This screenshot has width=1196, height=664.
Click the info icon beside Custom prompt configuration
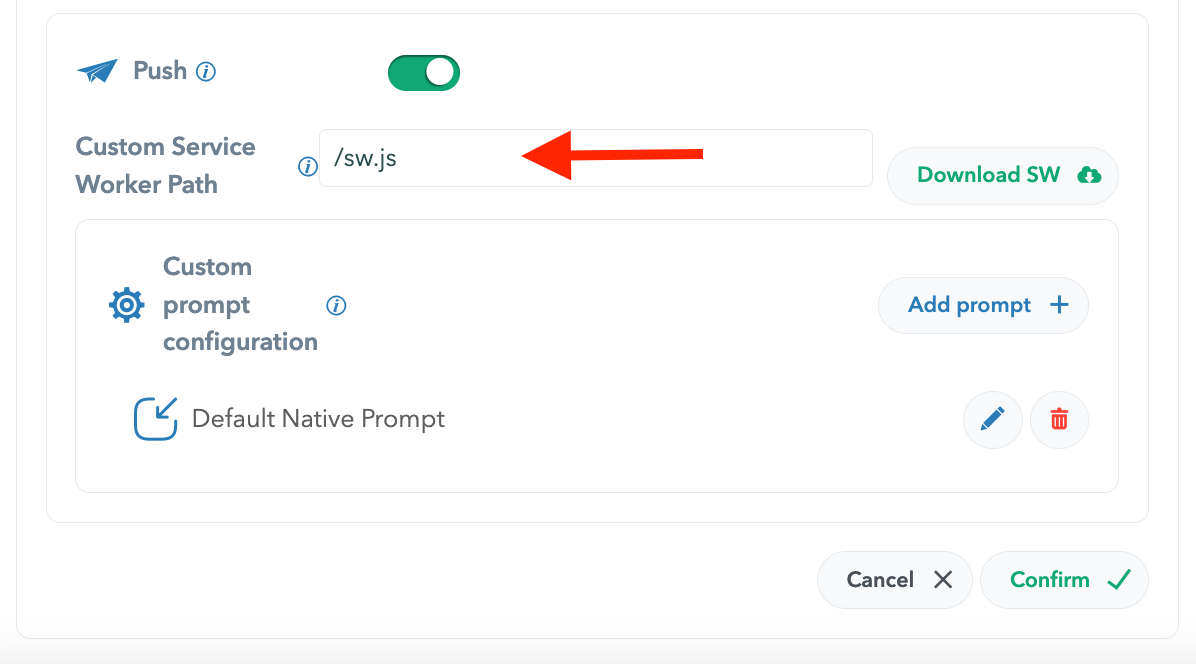point(337,305)
